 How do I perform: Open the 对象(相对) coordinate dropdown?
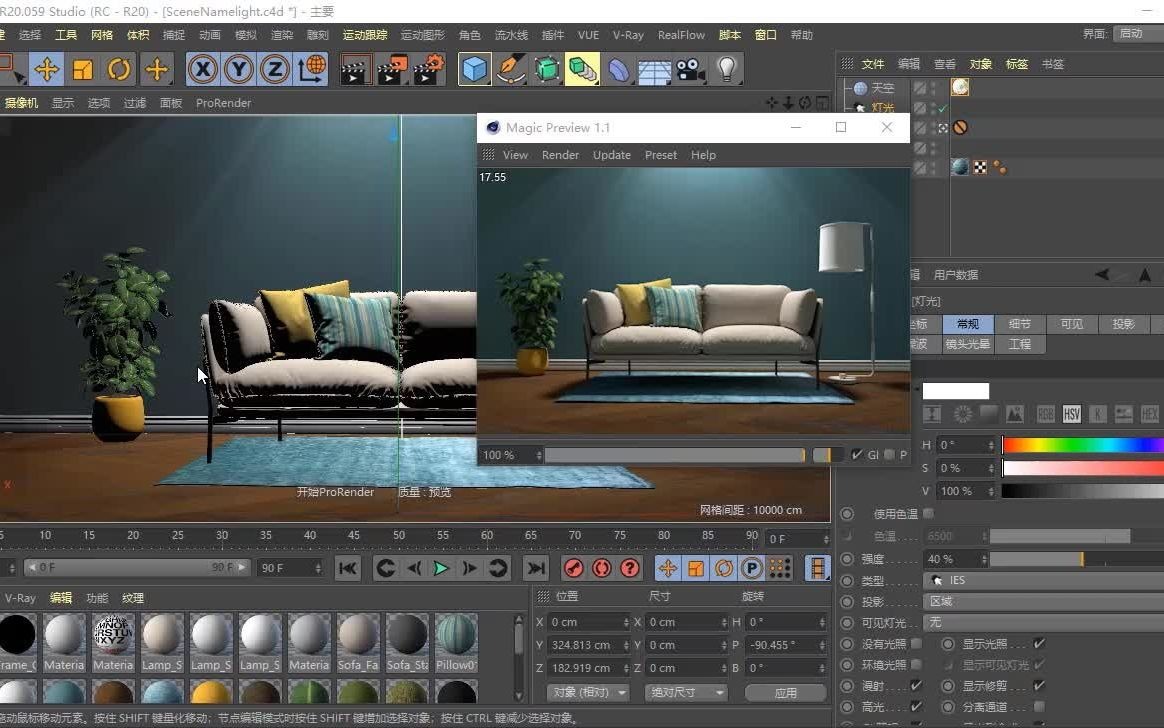587,691
